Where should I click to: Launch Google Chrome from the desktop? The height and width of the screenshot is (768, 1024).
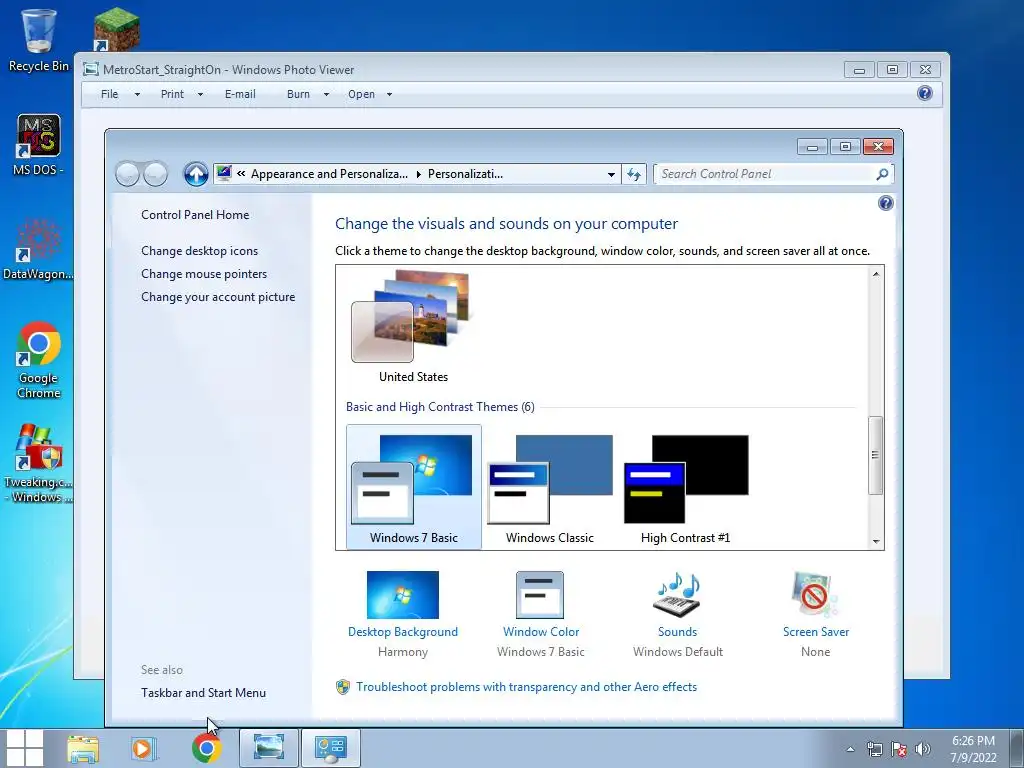pos(39,359)
